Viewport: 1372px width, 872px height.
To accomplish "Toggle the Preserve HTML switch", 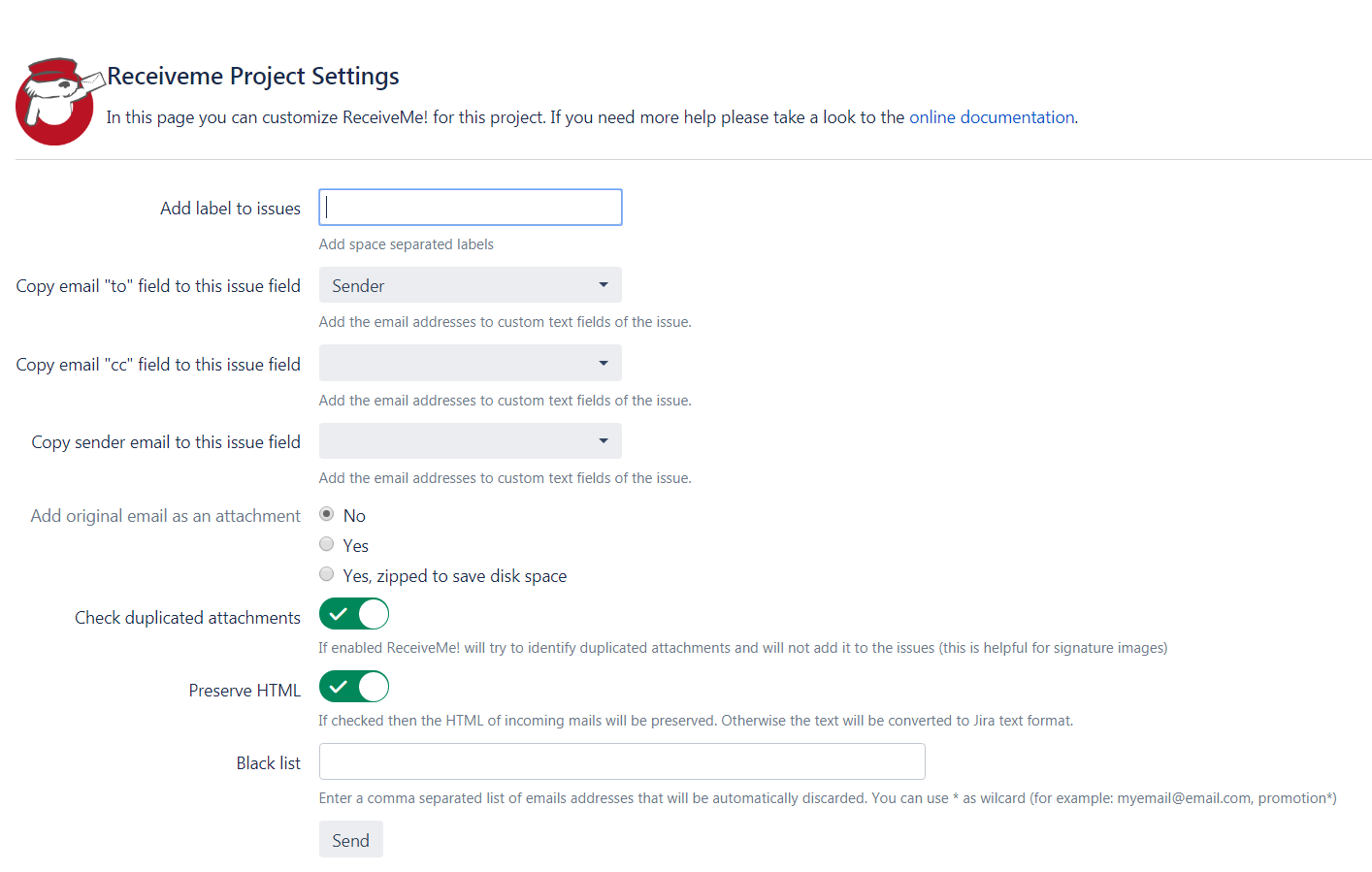I will click(x=354, y=687).
